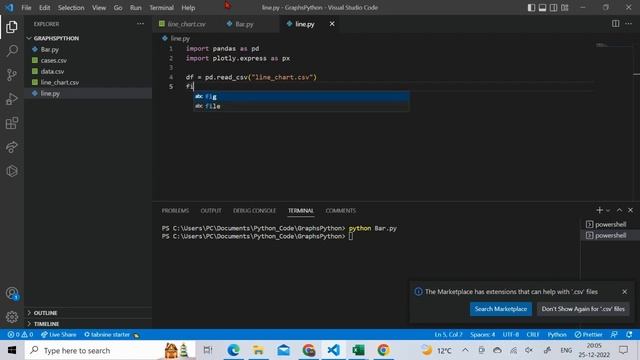This screenshot has width=640, height=360.
Task: Click the Explorer more actions ellipsis
Action: pyautogui.click(x=140, y=24)
